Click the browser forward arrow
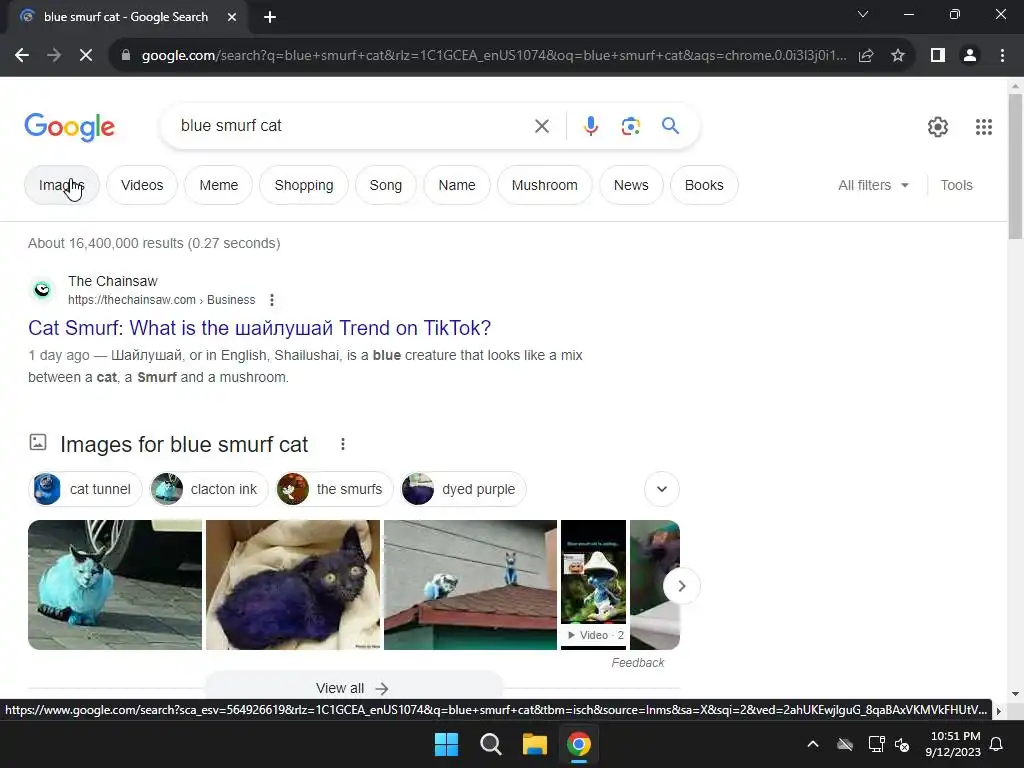The height and width of the screenshot is (768, 1024). [x=54, y=56]
